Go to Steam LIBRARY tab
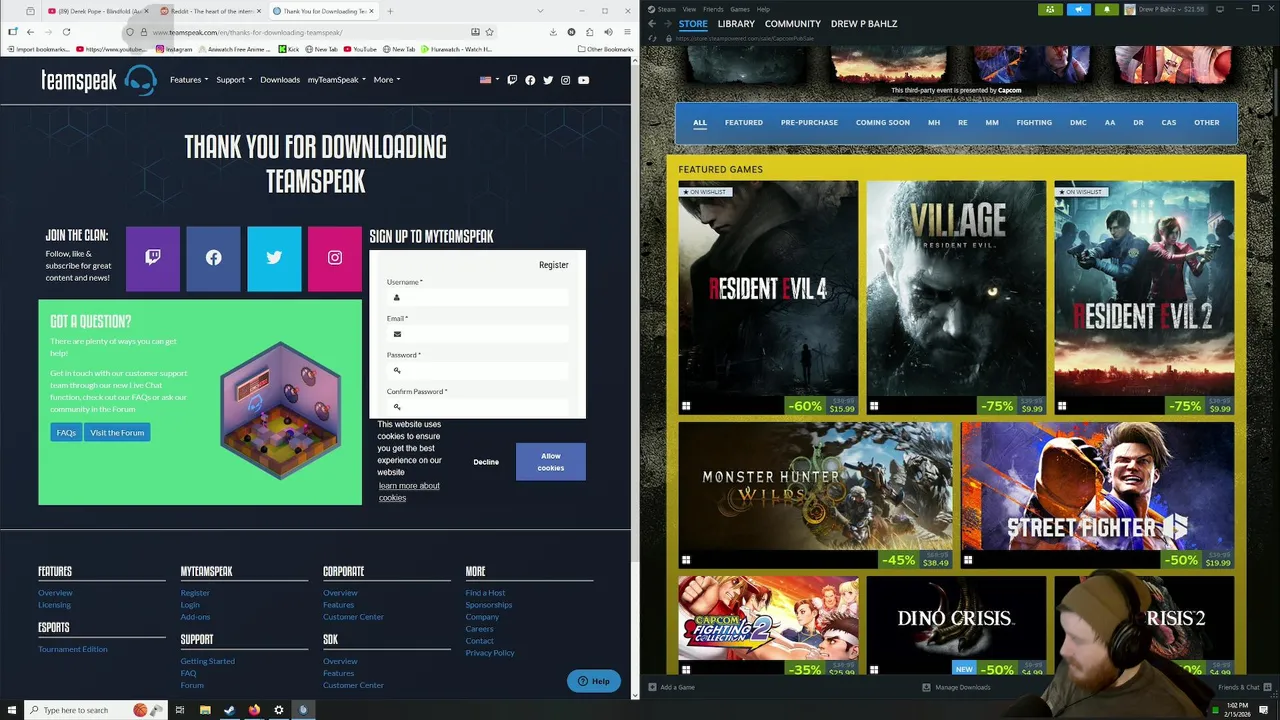Image resolution: width=1280 pixels, height=720 pixels. (736, 24)
